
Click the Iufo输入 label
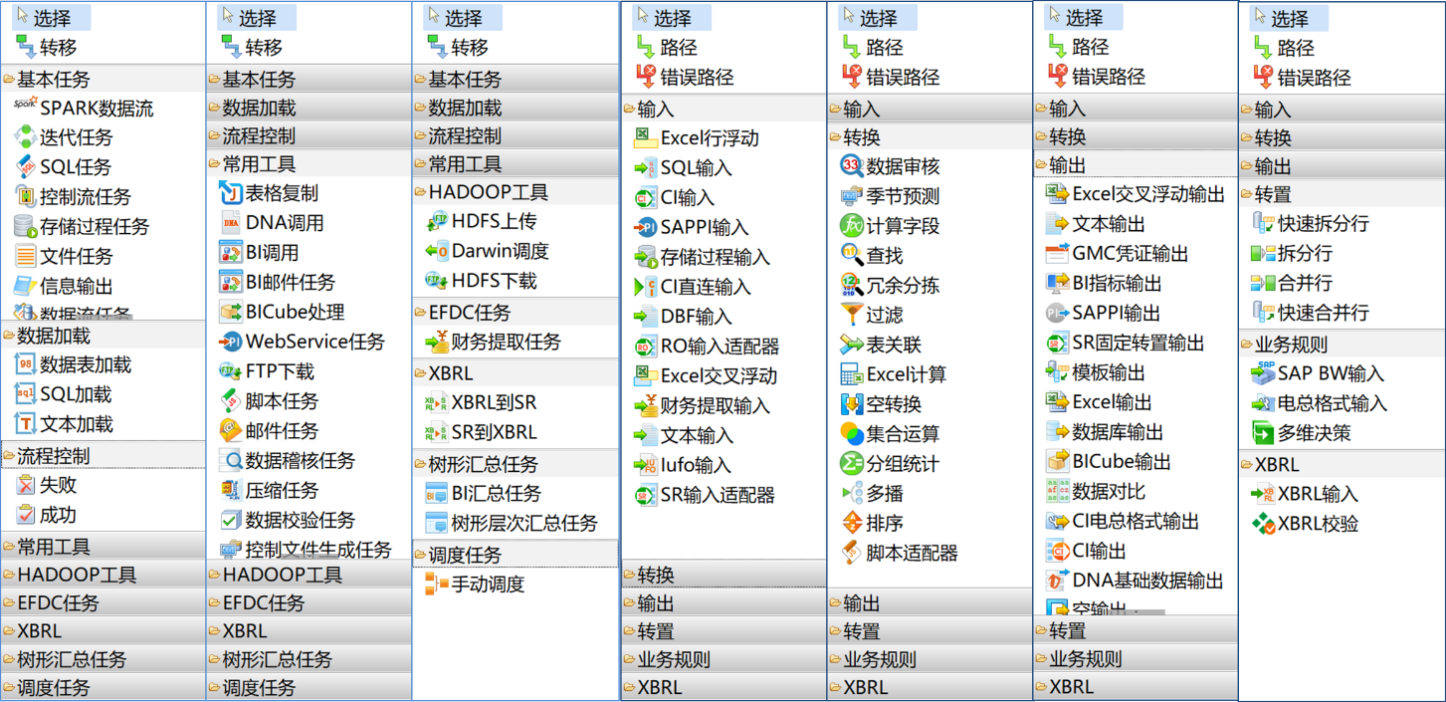point(696,465)
